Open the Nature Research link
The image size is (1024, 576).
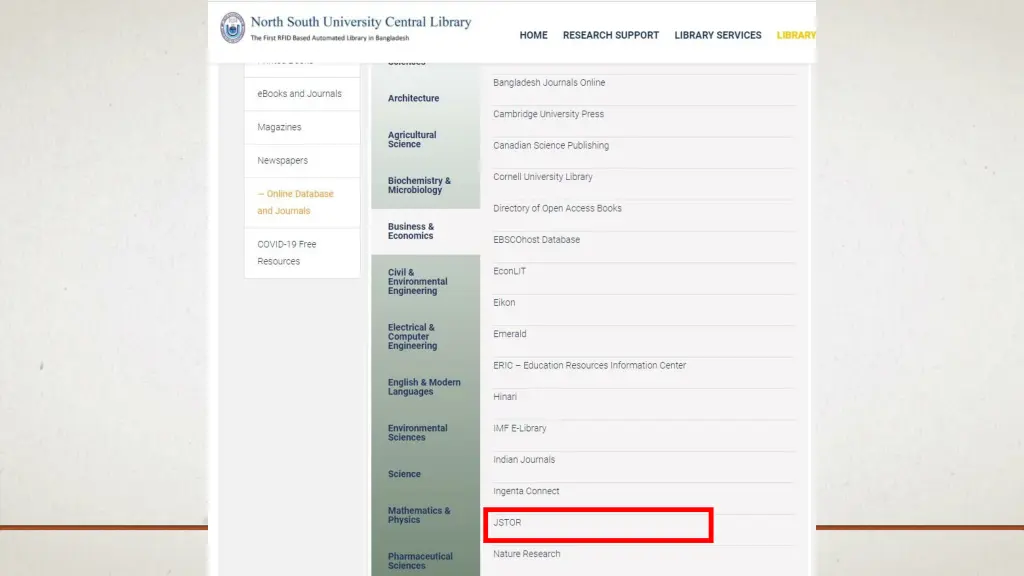point(526,554)
